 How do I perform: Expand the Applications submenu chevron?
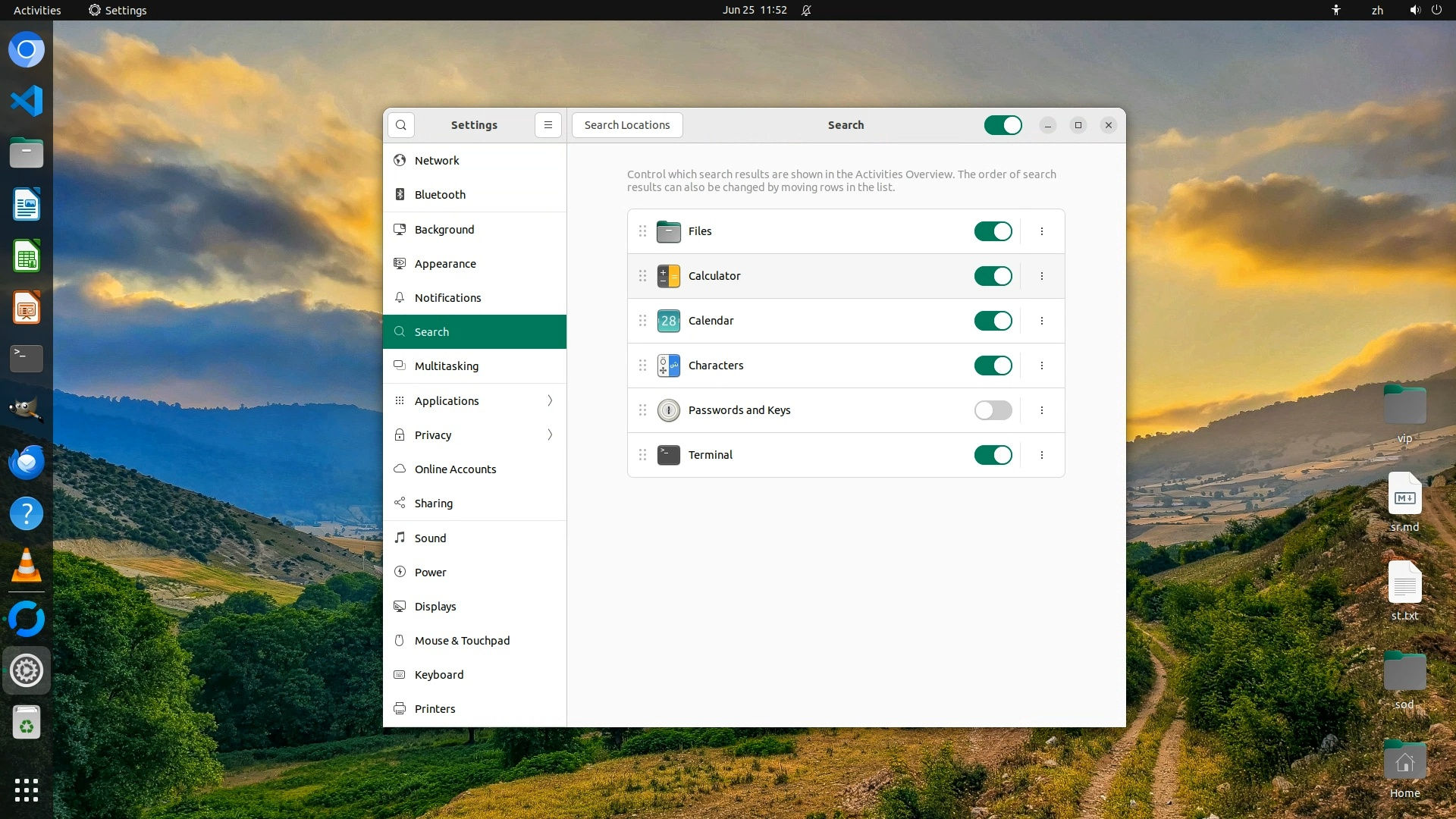(x=550, y=400)
